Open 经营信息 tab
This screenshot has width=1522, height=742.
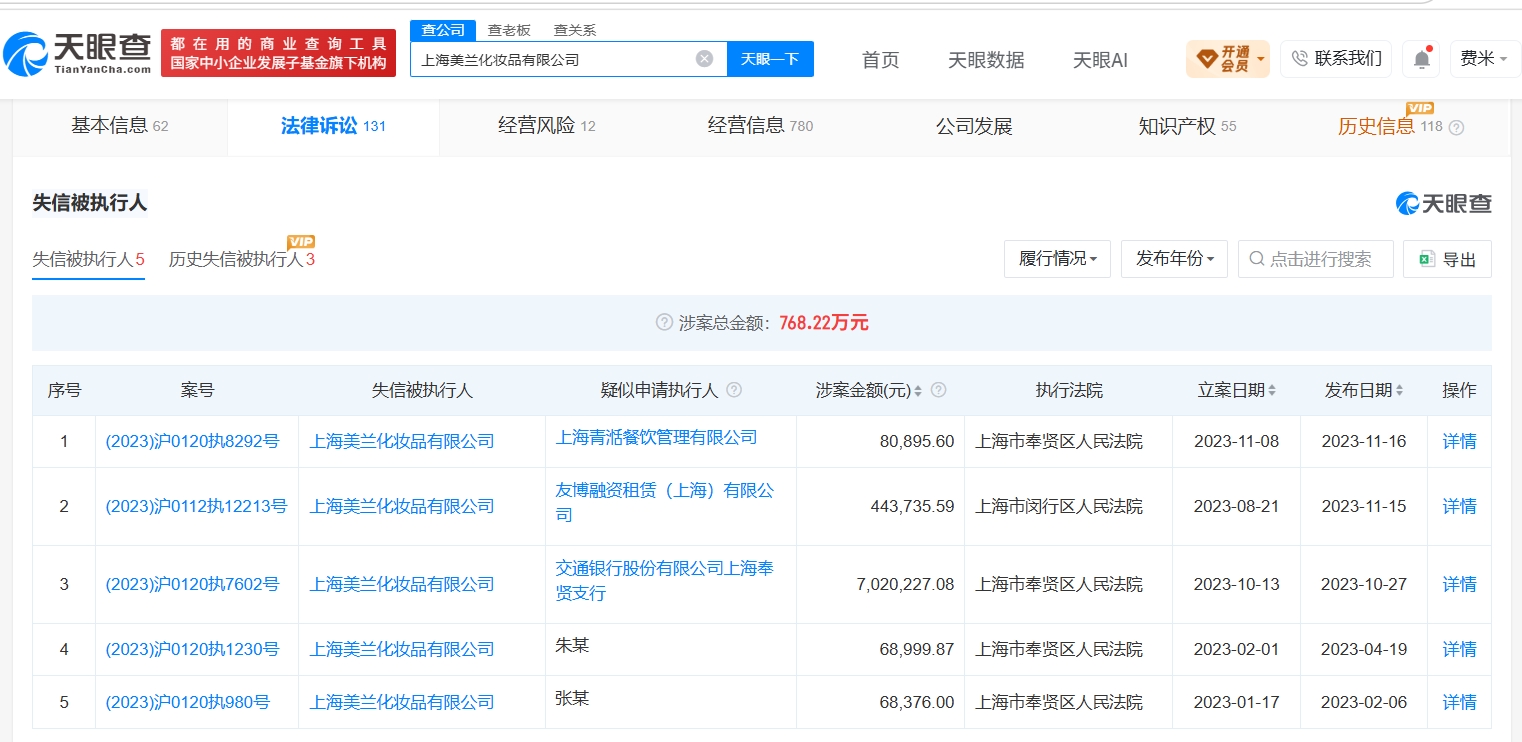pyautogui.click(x=760, y=126)
